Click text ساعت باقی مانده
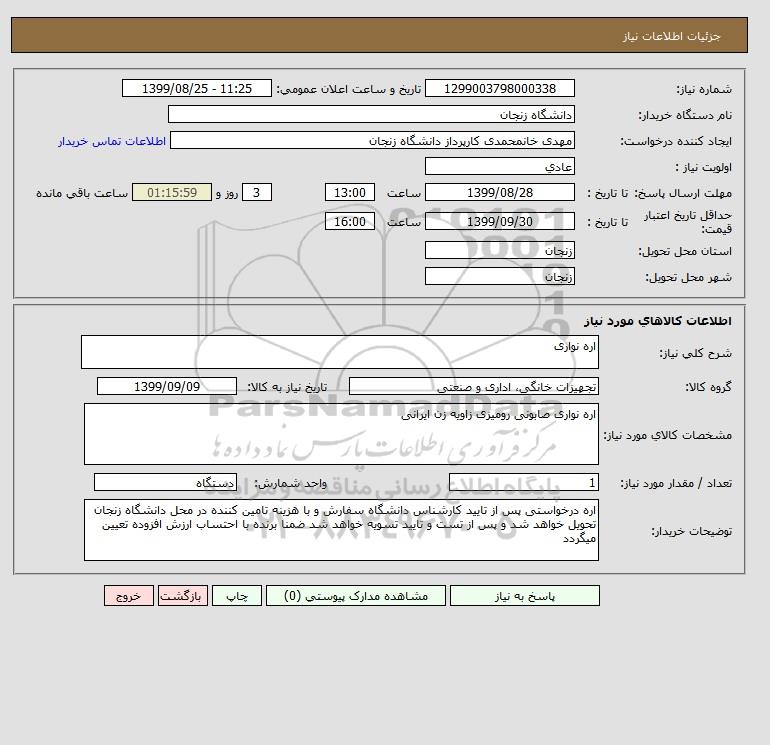 click(82, 193)
